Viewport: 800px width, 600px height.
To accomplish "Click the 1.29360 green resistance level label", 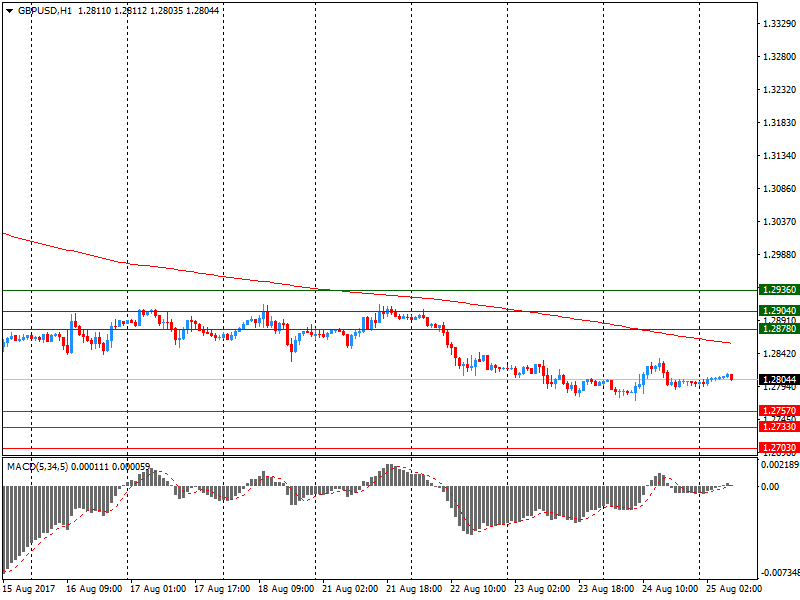I will pos(779,290).
